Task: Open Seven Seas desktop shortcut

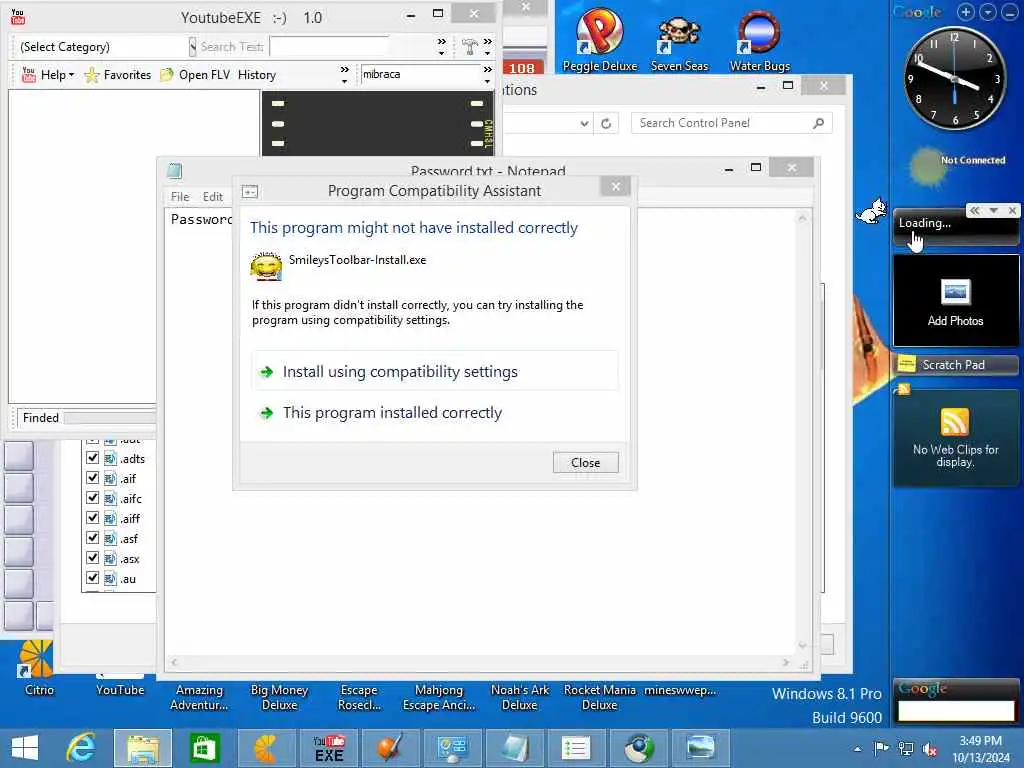Action: pos(679,39)
